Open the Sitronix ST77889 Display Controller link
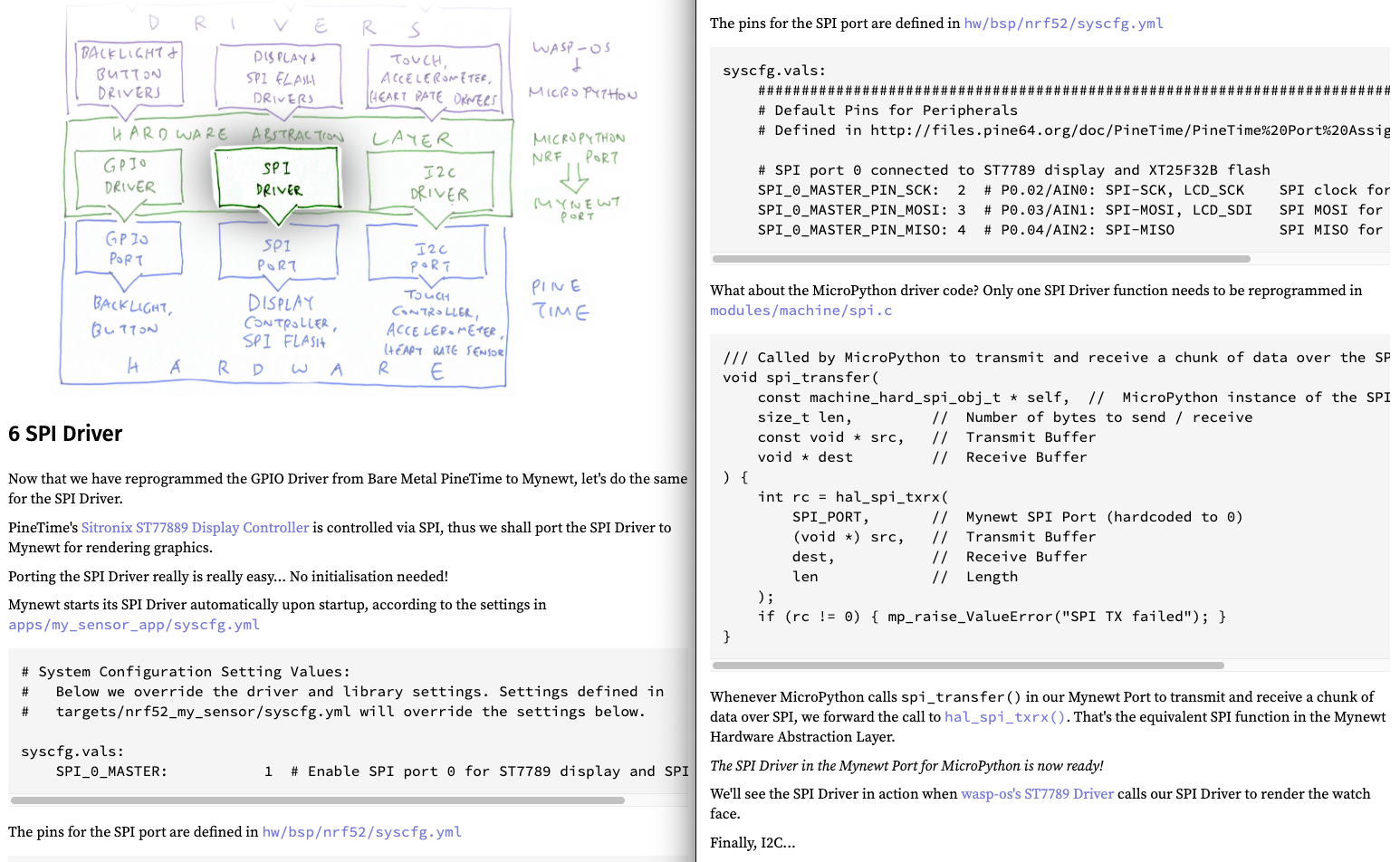Image resolution: width=1400 pixels, height=862 pixels. pyautogui.click(x=195, y=527)
